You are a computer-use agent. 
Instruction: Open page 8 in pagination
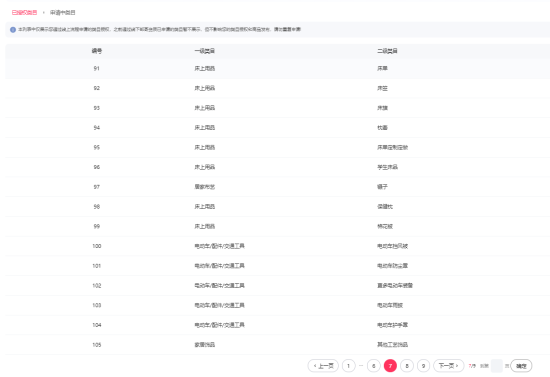407,366
